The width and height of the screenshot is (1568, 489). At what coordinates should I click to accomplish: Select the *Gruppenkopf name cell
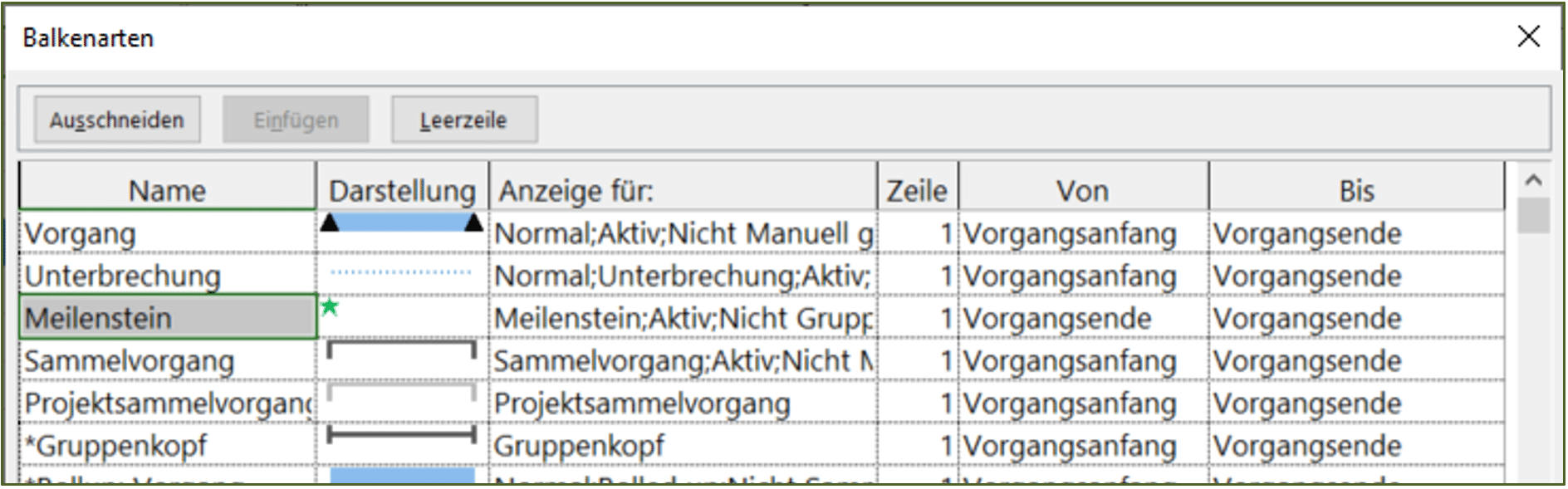[168, 445]
